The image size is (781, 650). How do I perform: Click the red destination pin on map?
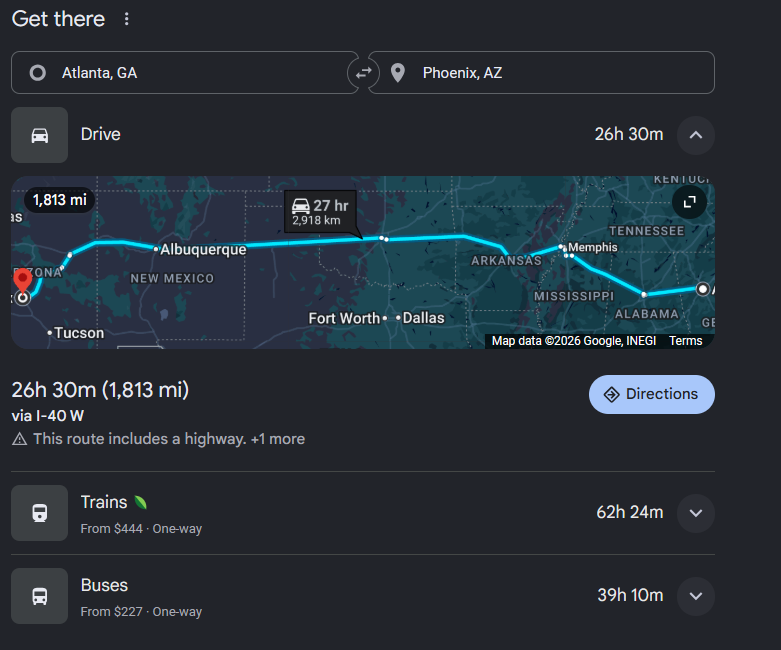(x=22, y=280)
